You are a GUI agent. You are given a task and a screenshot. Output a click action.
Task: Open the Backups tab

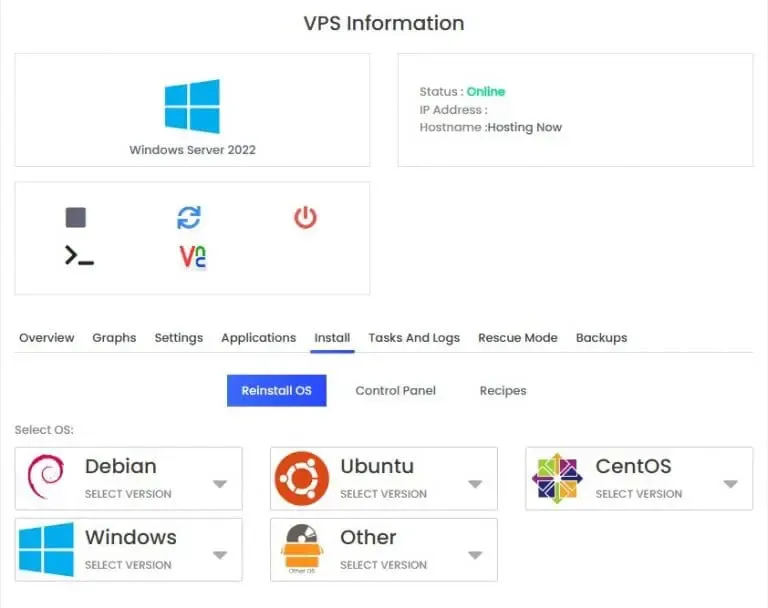[601, 338]
